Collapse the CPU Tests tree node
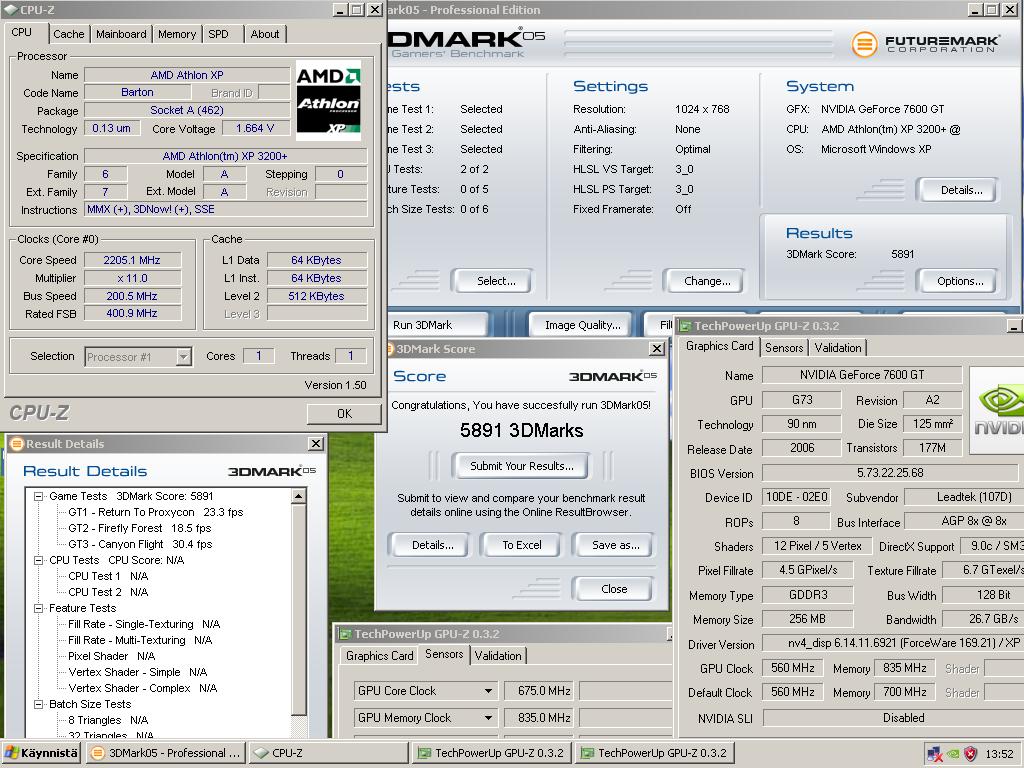The image size is (1024, 768). (39, 560)
